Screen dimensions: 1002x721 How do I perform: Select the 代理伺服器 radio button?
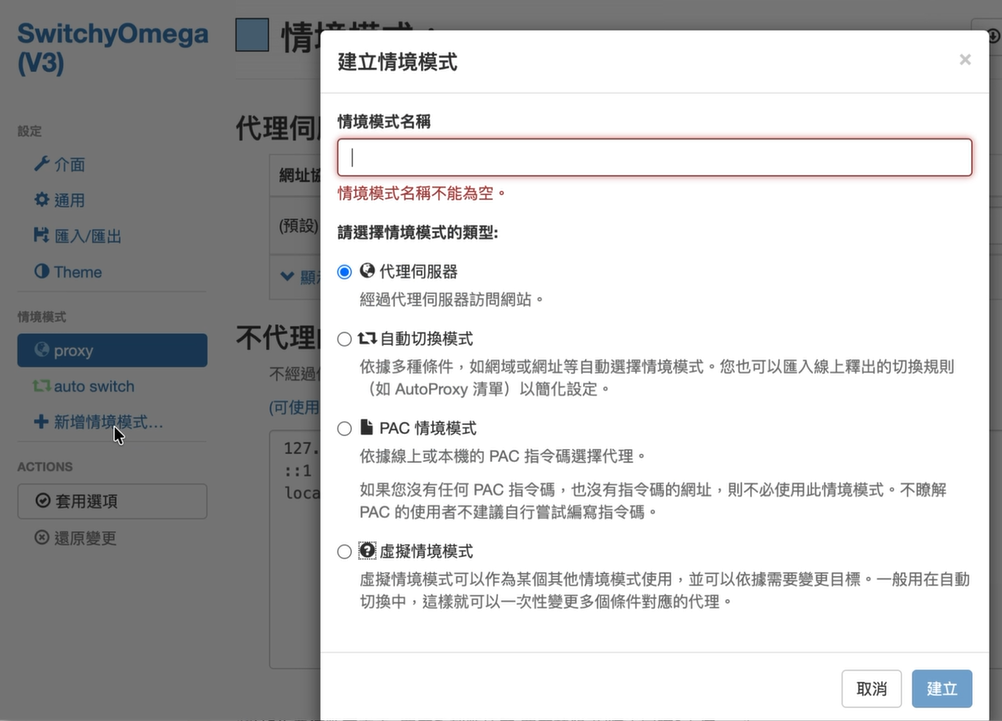pos(344,272)
